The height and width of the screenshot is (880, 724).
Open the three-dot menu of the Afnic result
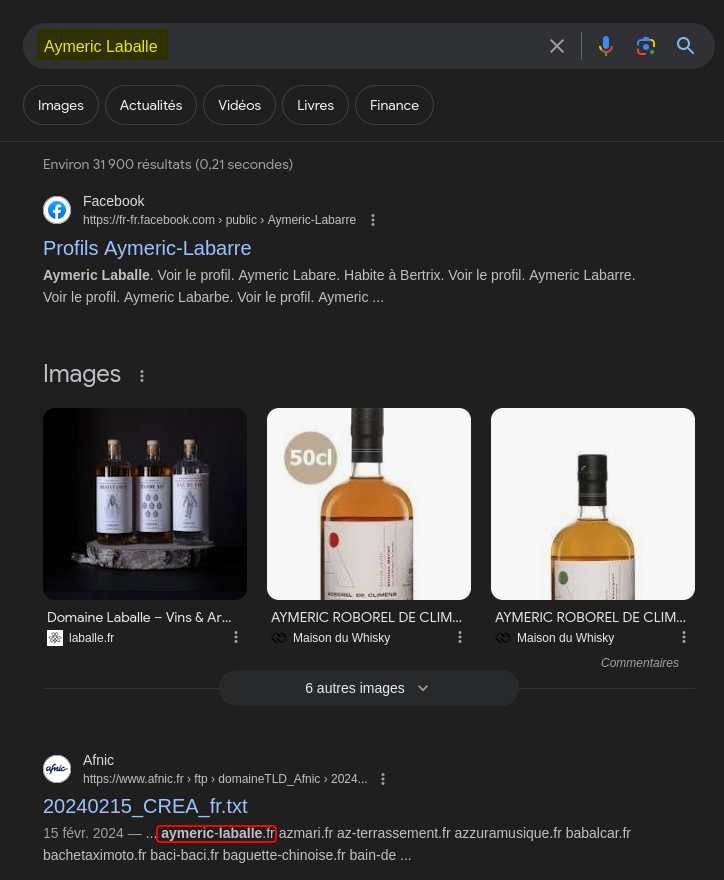click(383, 779)
